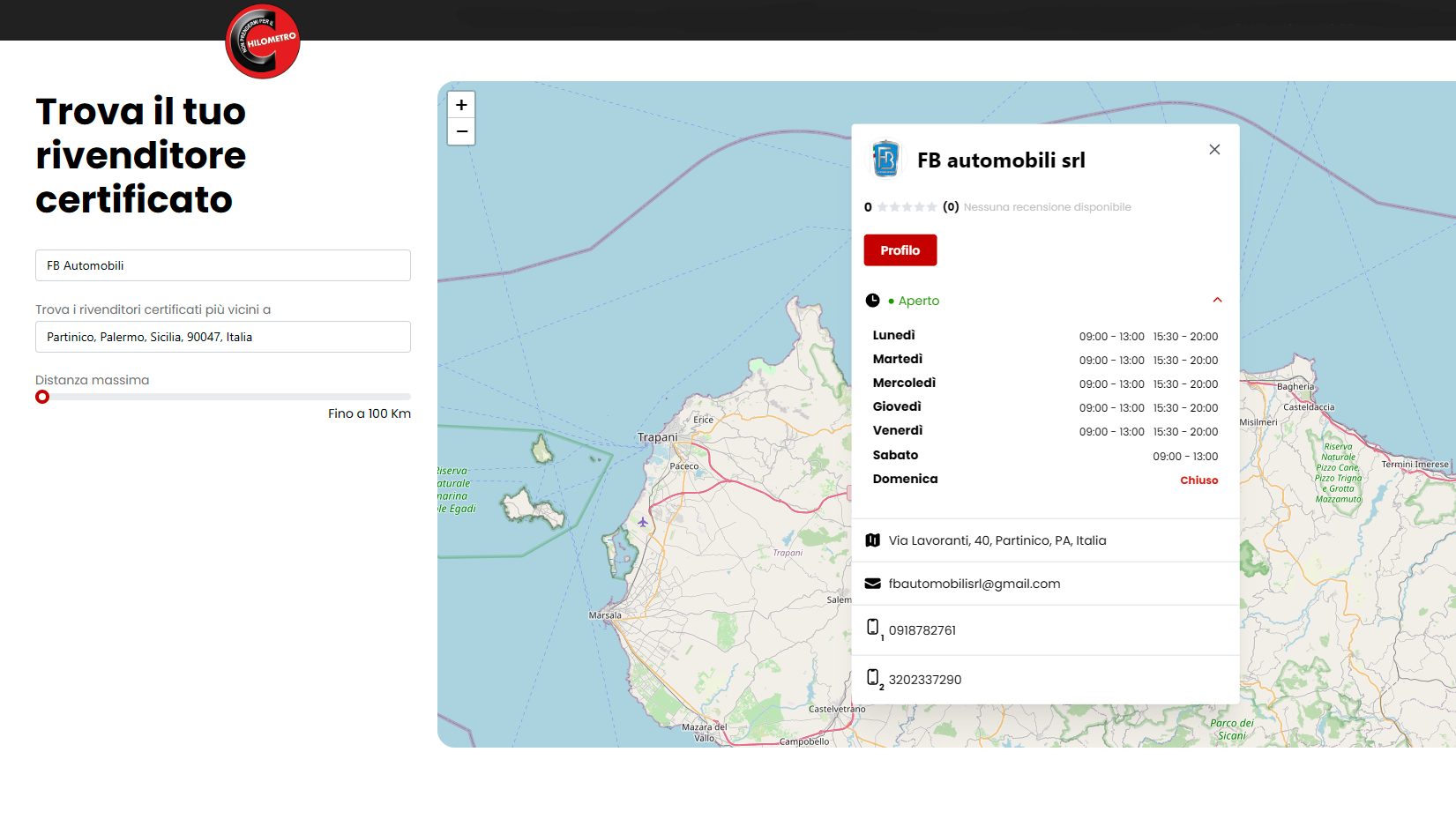Click the email fbautomobilisrl@gmail.com
This screenshot has height=819, width=1456.
point(974,584)
